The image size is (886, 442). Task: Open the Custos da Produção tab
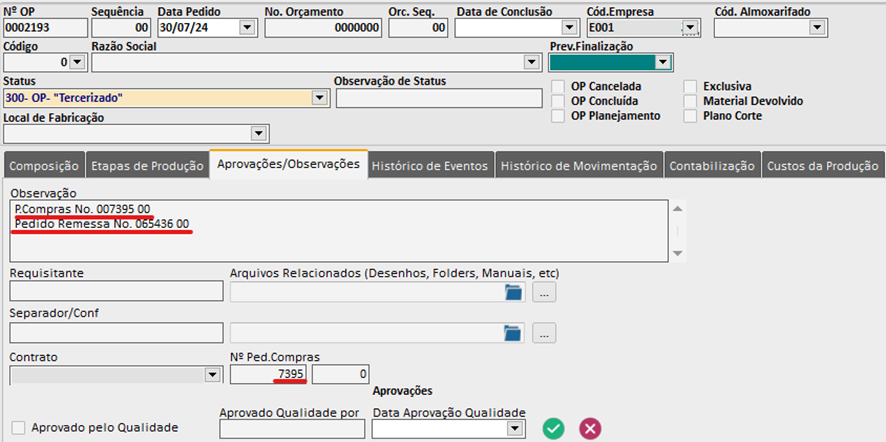823,166
